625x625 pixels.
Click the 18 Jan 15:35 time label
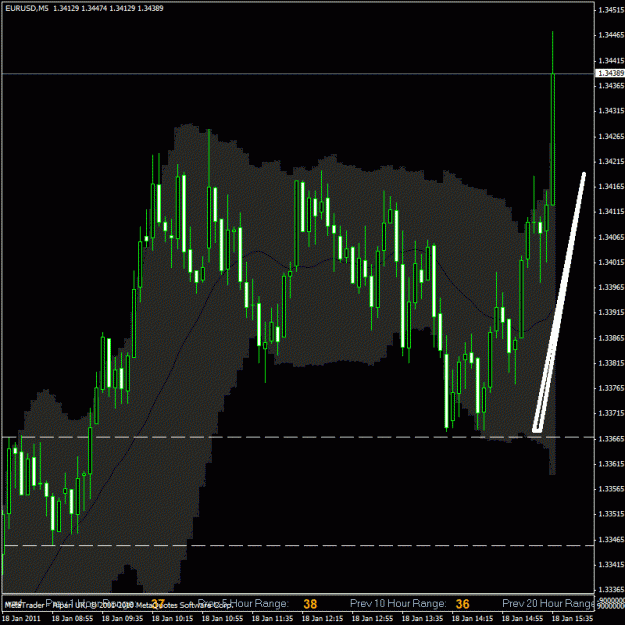(x=572, y=619)
